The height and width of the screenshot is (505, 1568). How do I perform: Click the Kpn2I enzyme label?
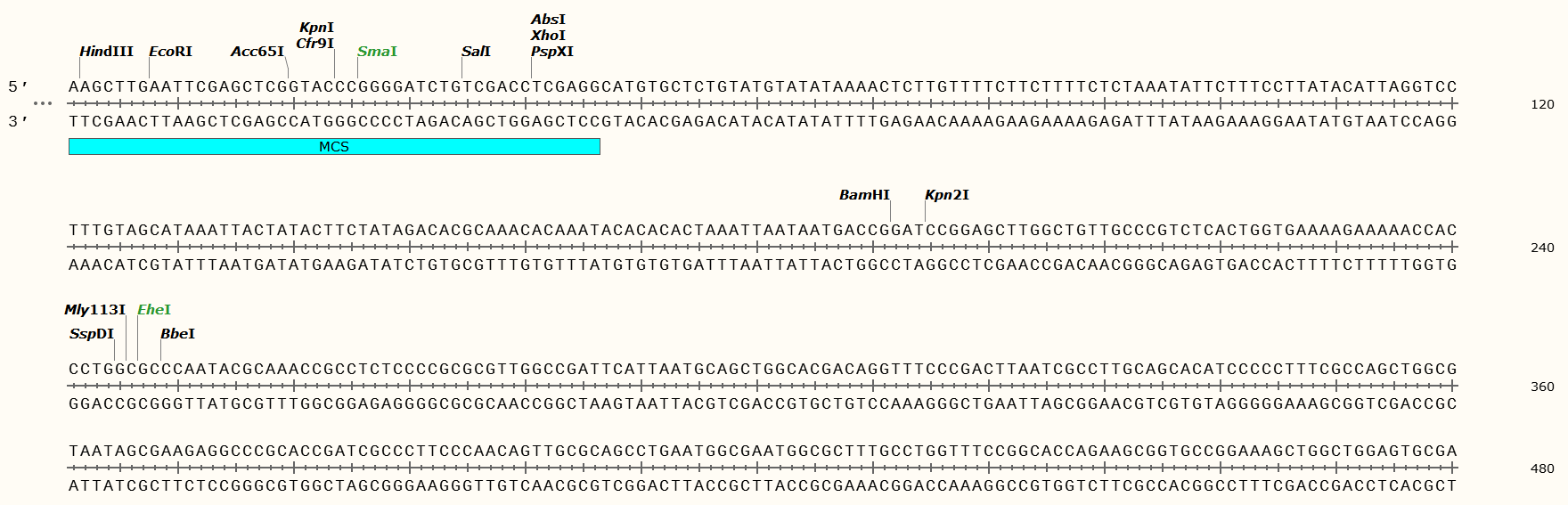[947, 195]
